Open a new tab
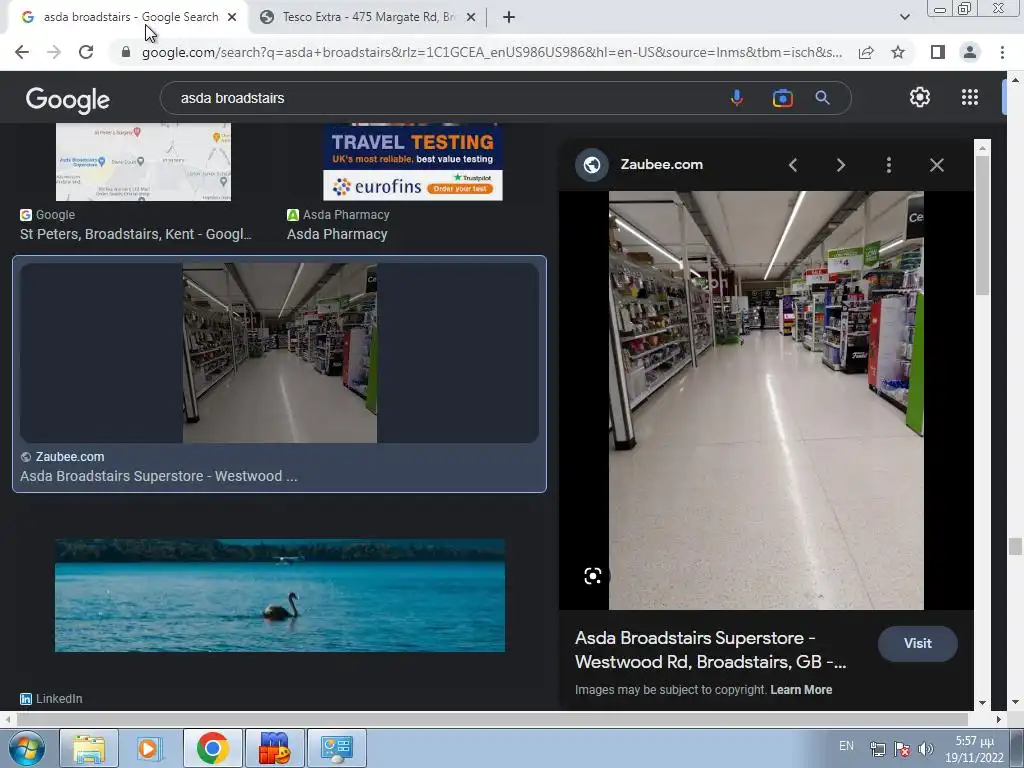 pos(509,18)
